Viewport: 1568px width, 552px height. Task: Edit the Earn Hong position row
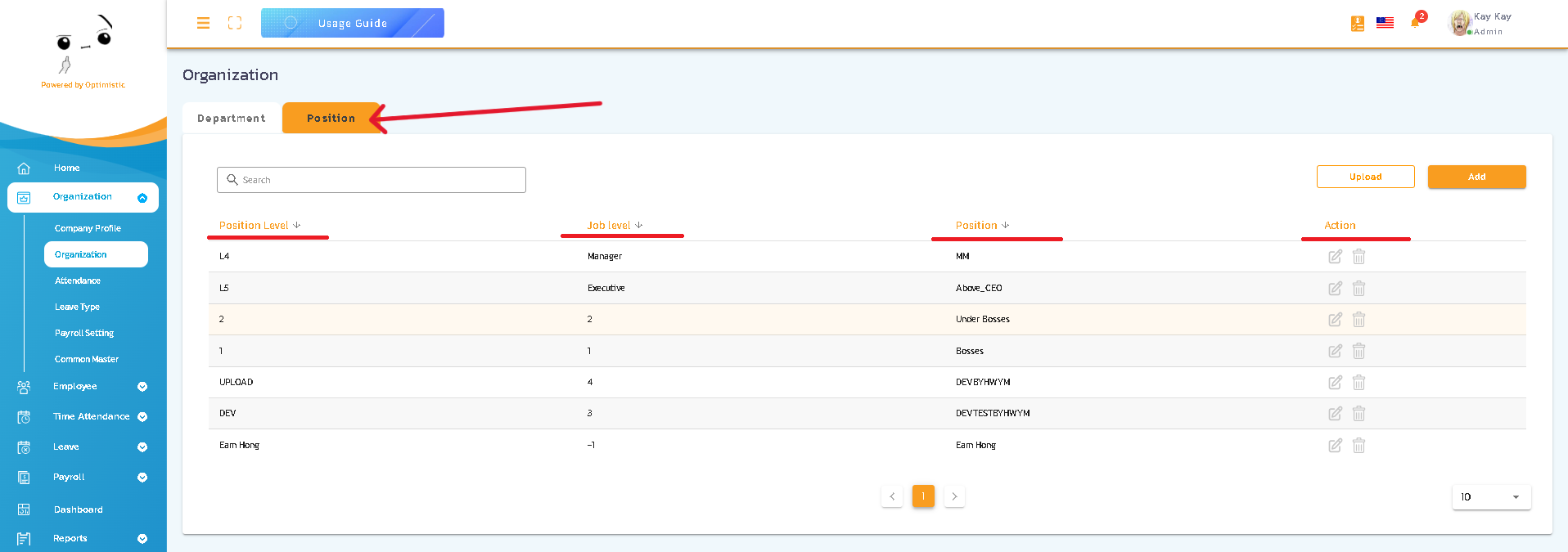[1335, 446]
